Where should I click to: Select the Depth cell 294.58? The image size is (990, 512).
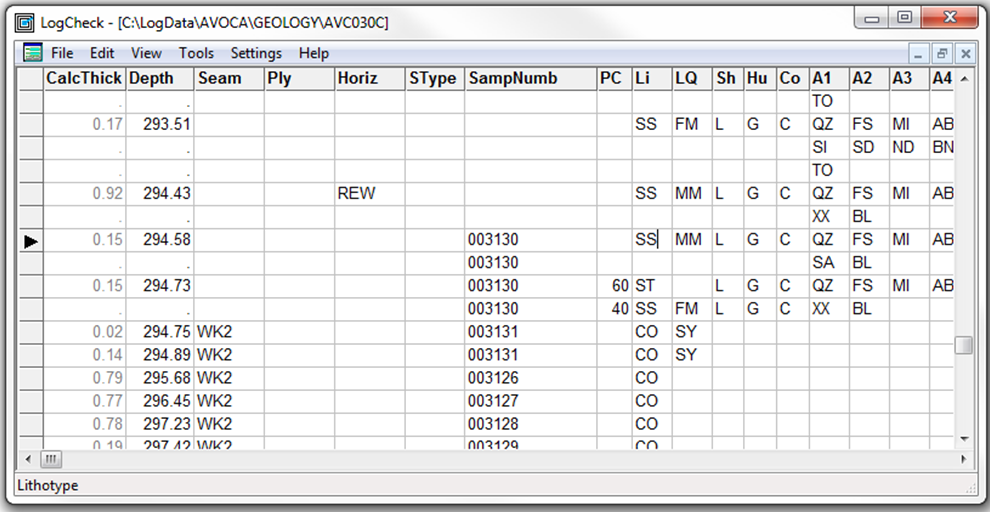[x=160, y=240]
